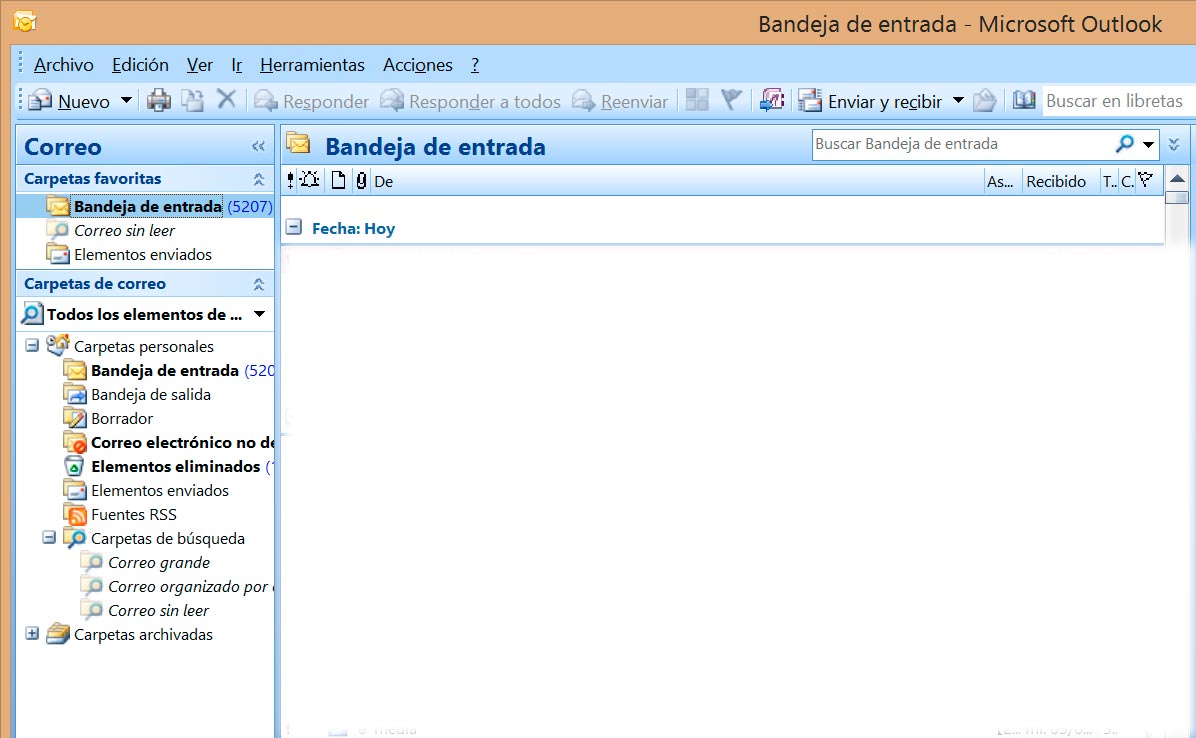
Task: Click the Send to OneNote toolbar icon
Action: pos(772,100)
